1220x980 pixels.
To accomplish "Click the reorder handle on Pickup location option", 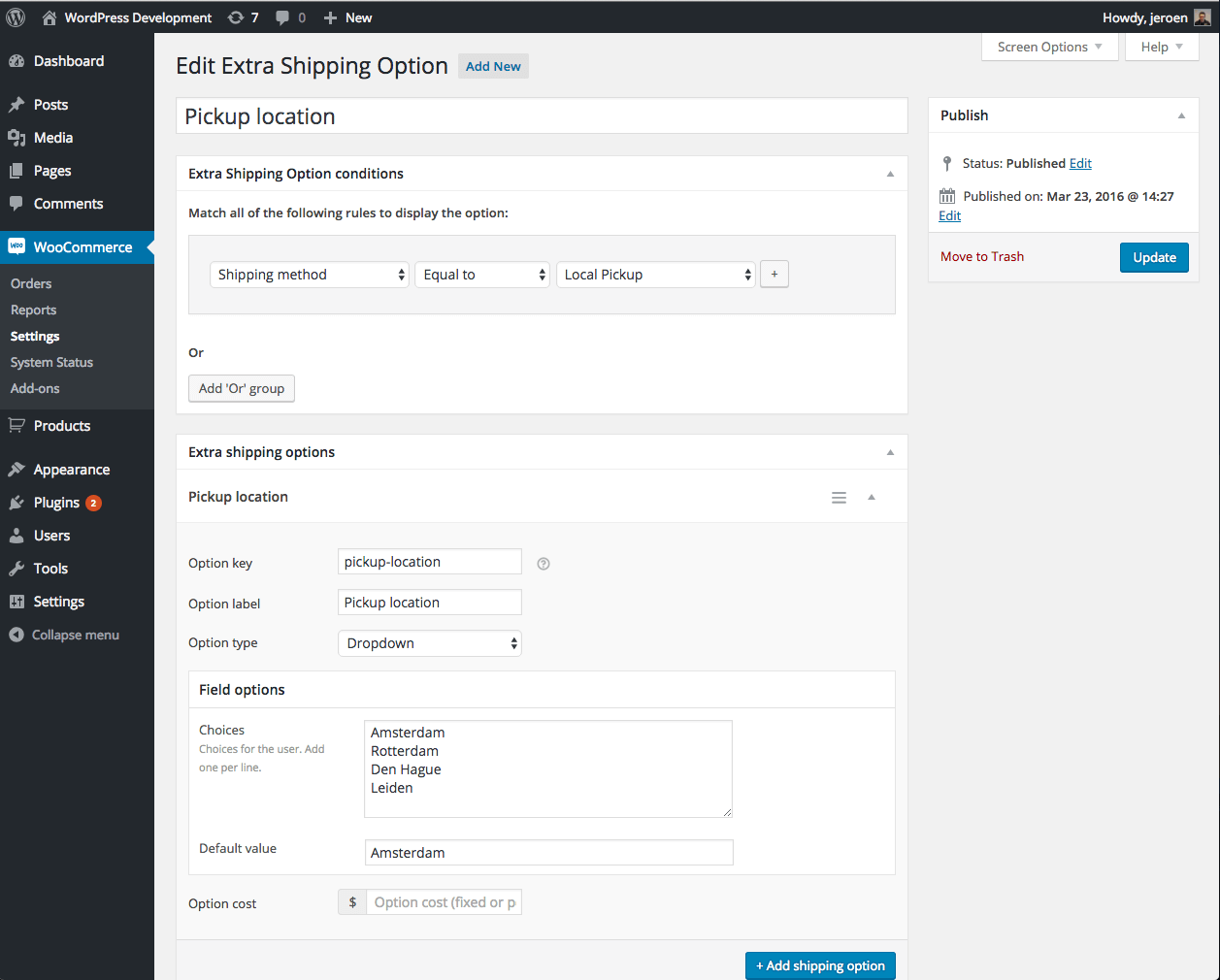I will click(x=840, y=498).
